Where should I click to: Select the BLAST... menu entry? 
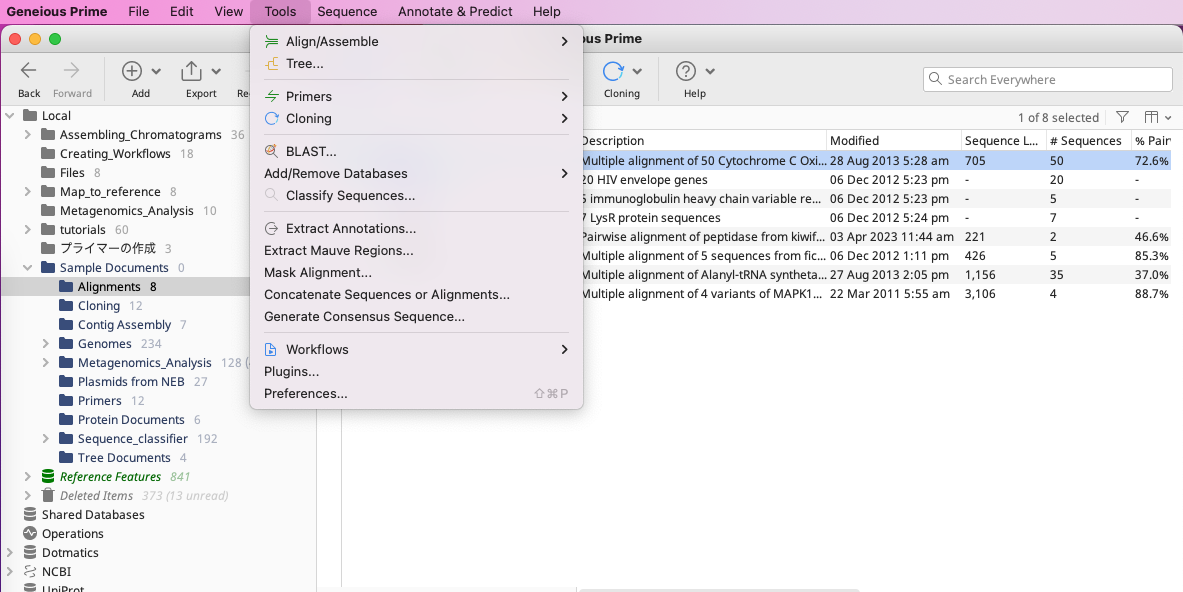(311, 152)
